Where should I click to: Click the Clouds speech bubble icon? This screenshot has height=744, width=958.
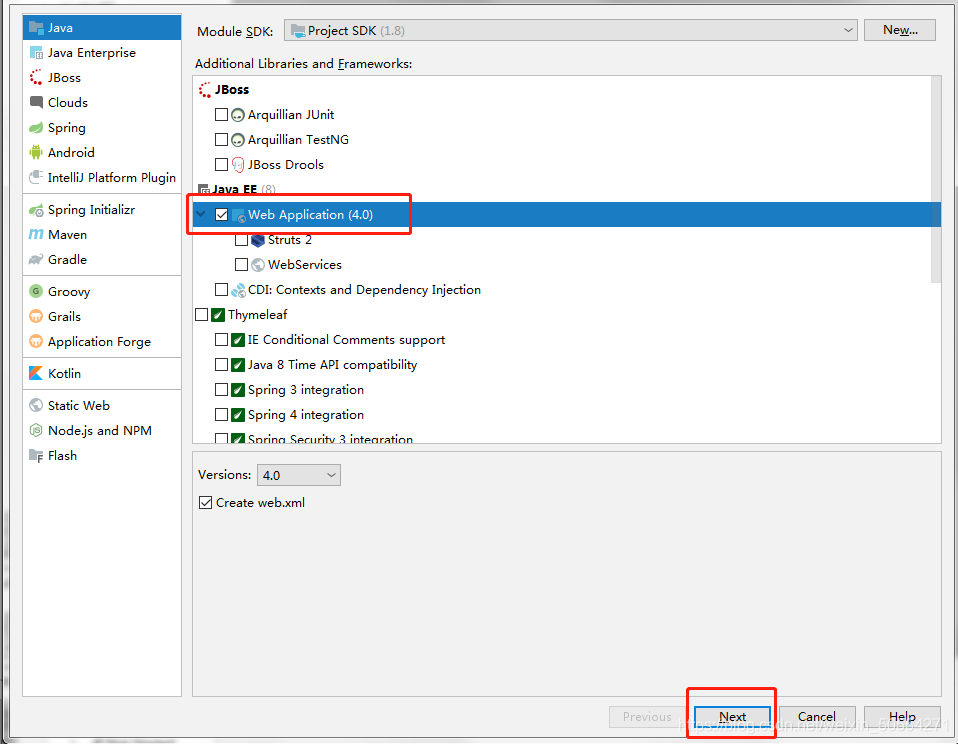[x=36, y=103]
